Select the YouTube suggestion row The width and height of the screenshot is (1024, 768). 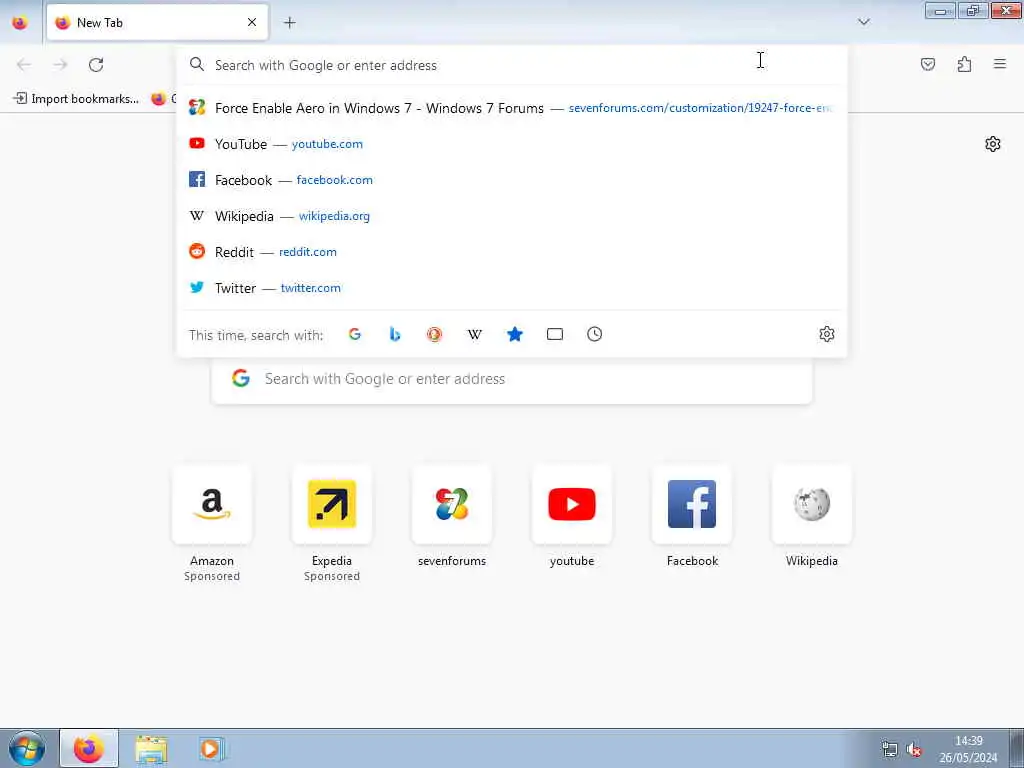click(x=512, y=144)
